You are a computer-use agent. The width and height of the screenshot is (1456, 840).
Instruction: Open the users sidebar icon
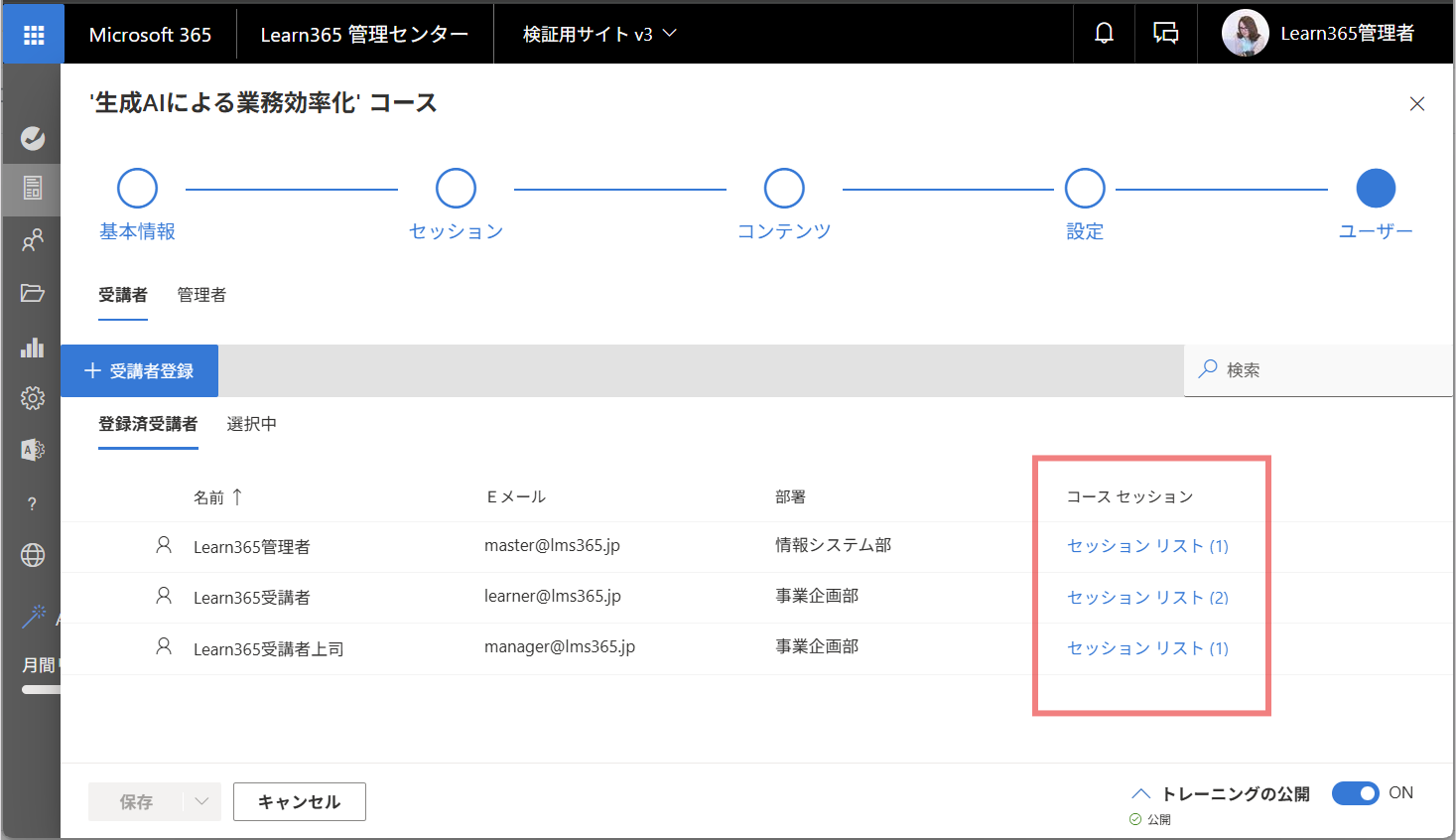point(33,240)
